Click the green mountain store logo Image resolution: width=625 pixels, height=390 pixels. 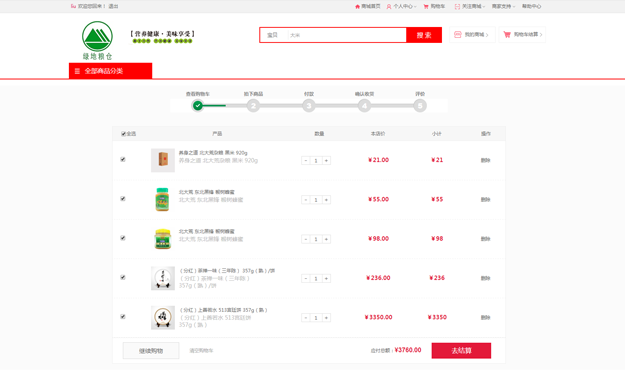pyautogui.click(x=97, y=40)
